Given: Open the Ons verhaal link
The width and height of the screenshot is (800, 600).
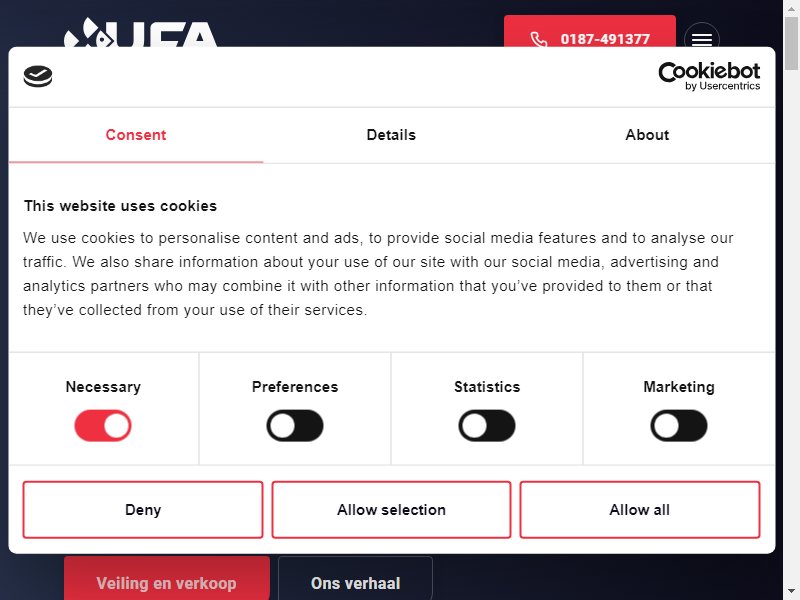Looking at the screenshot, I should (356, 578).
